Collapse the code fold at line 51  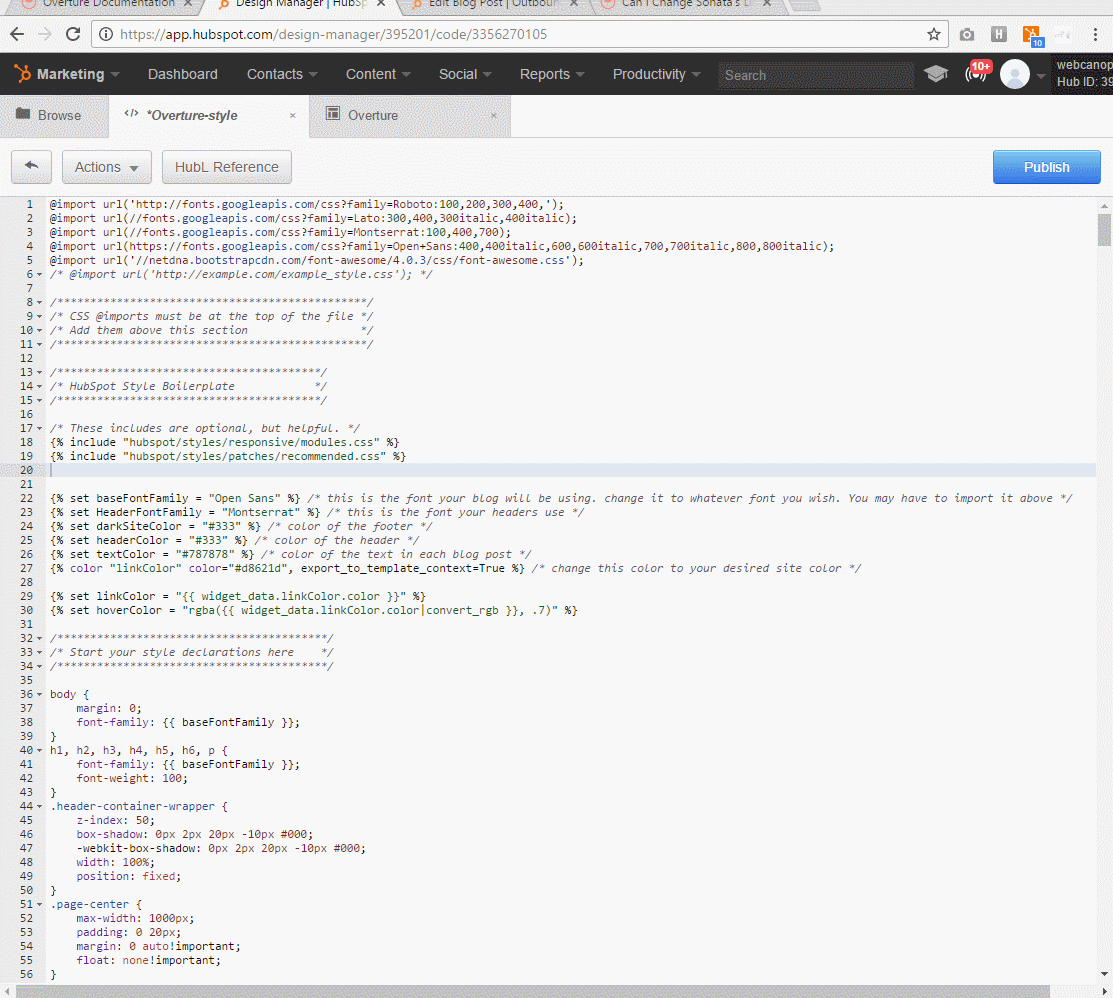tap(40, 904)
